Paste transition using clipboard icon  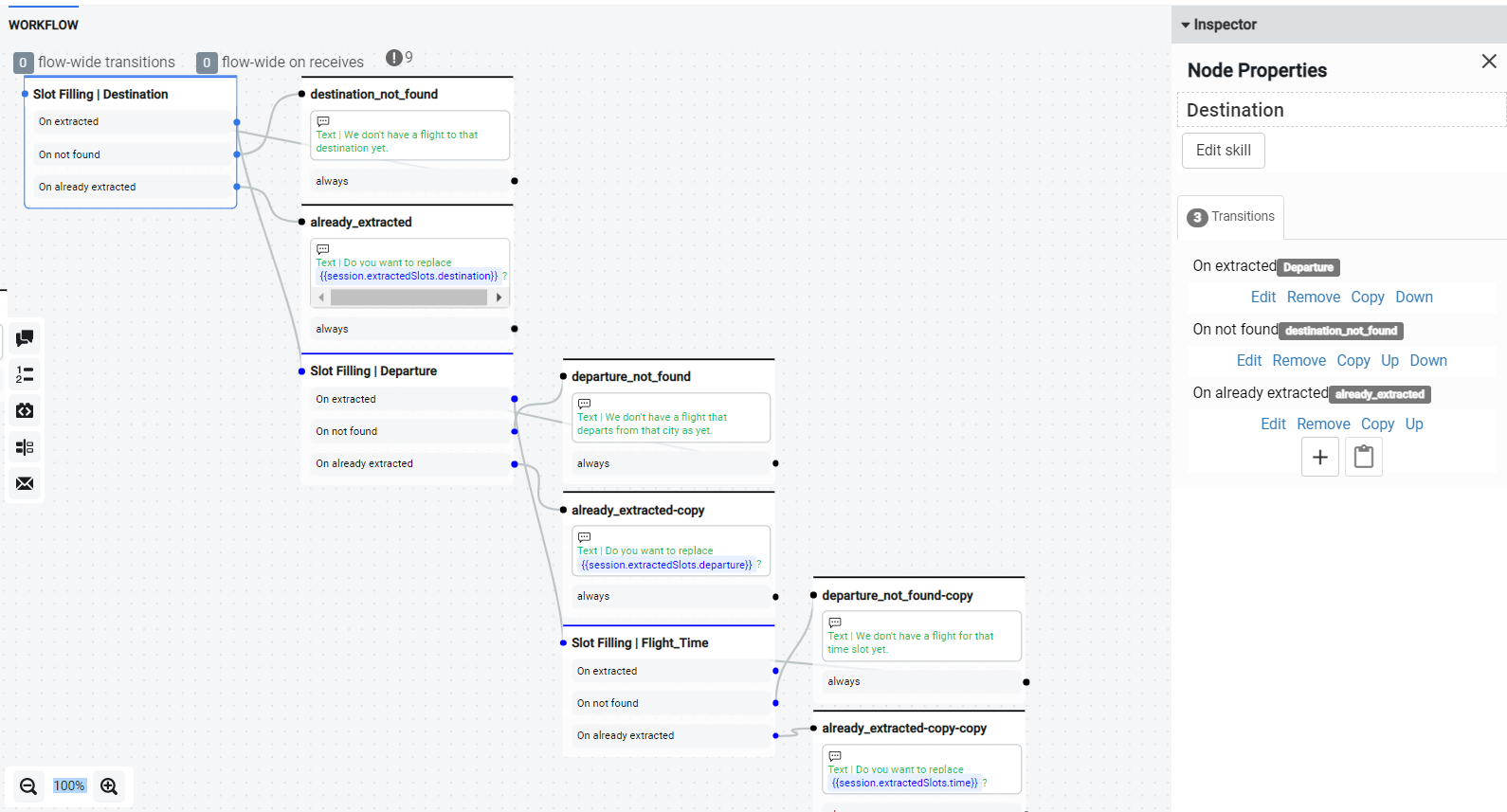[x=1363, y=457]
